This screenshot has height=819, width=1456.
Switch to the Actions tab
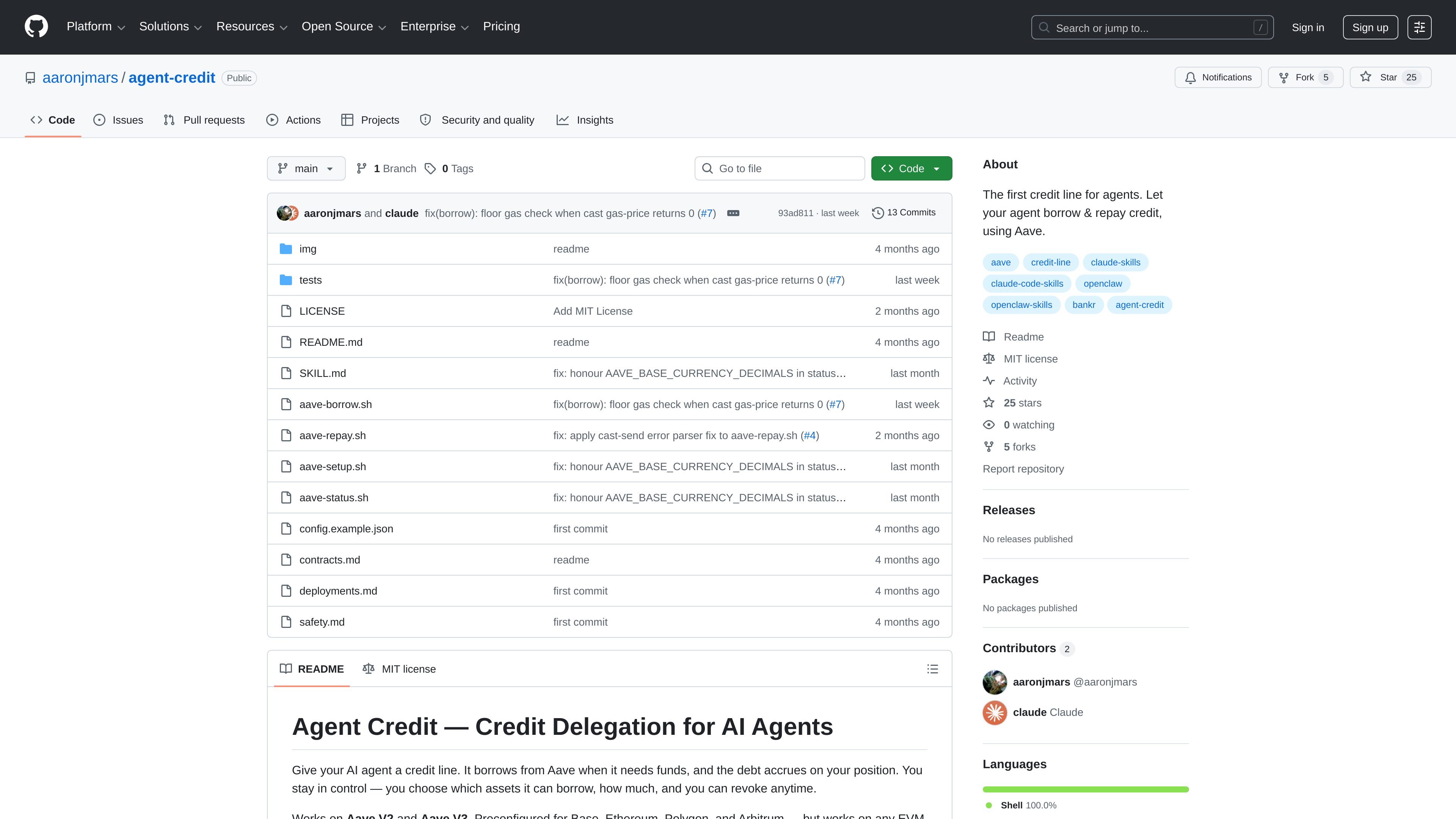click(293, 120)
